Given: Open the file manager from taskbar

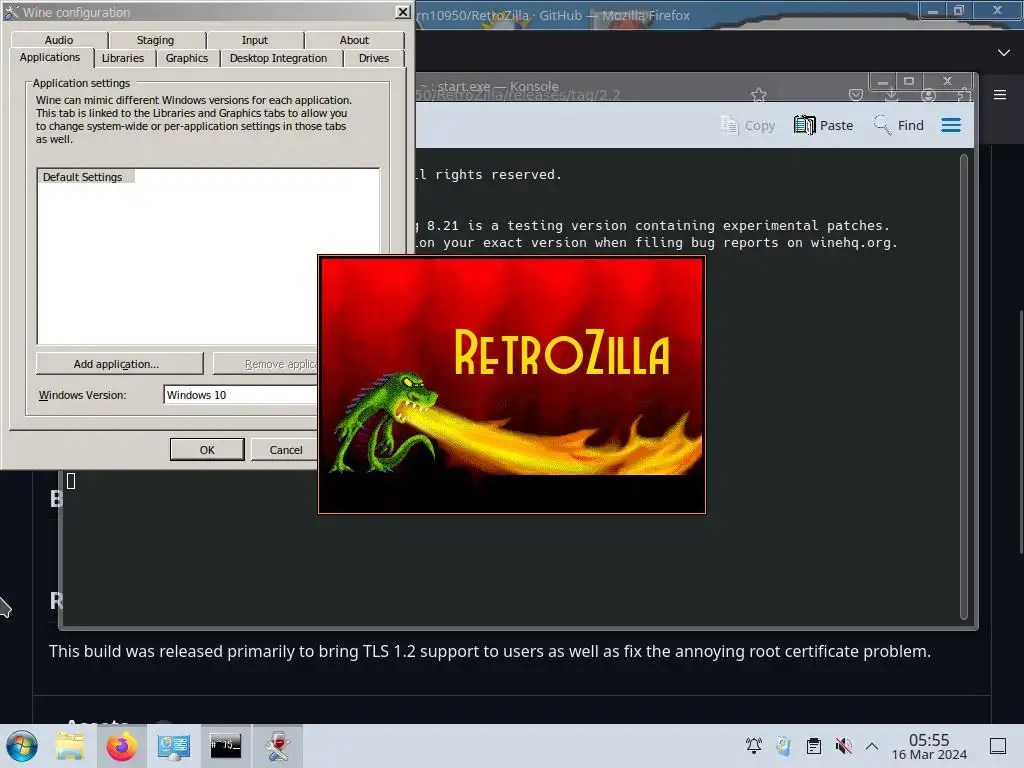Looking at the screenshot, I should [x=70, y=746].
